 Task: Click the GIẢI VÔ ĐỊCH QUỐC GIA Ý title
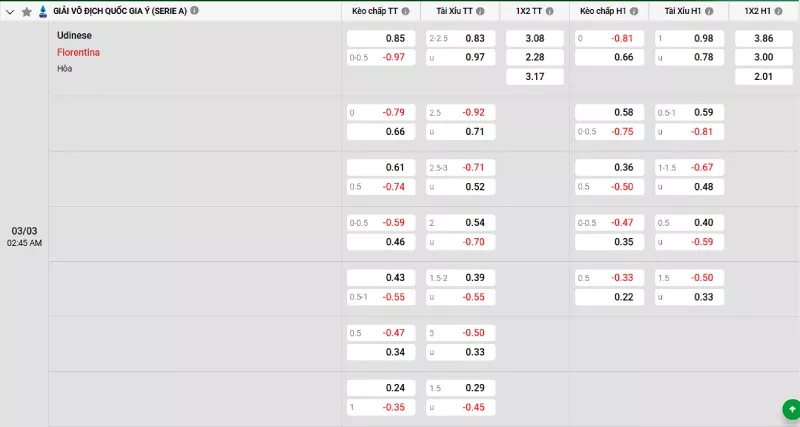click(119, 11)
